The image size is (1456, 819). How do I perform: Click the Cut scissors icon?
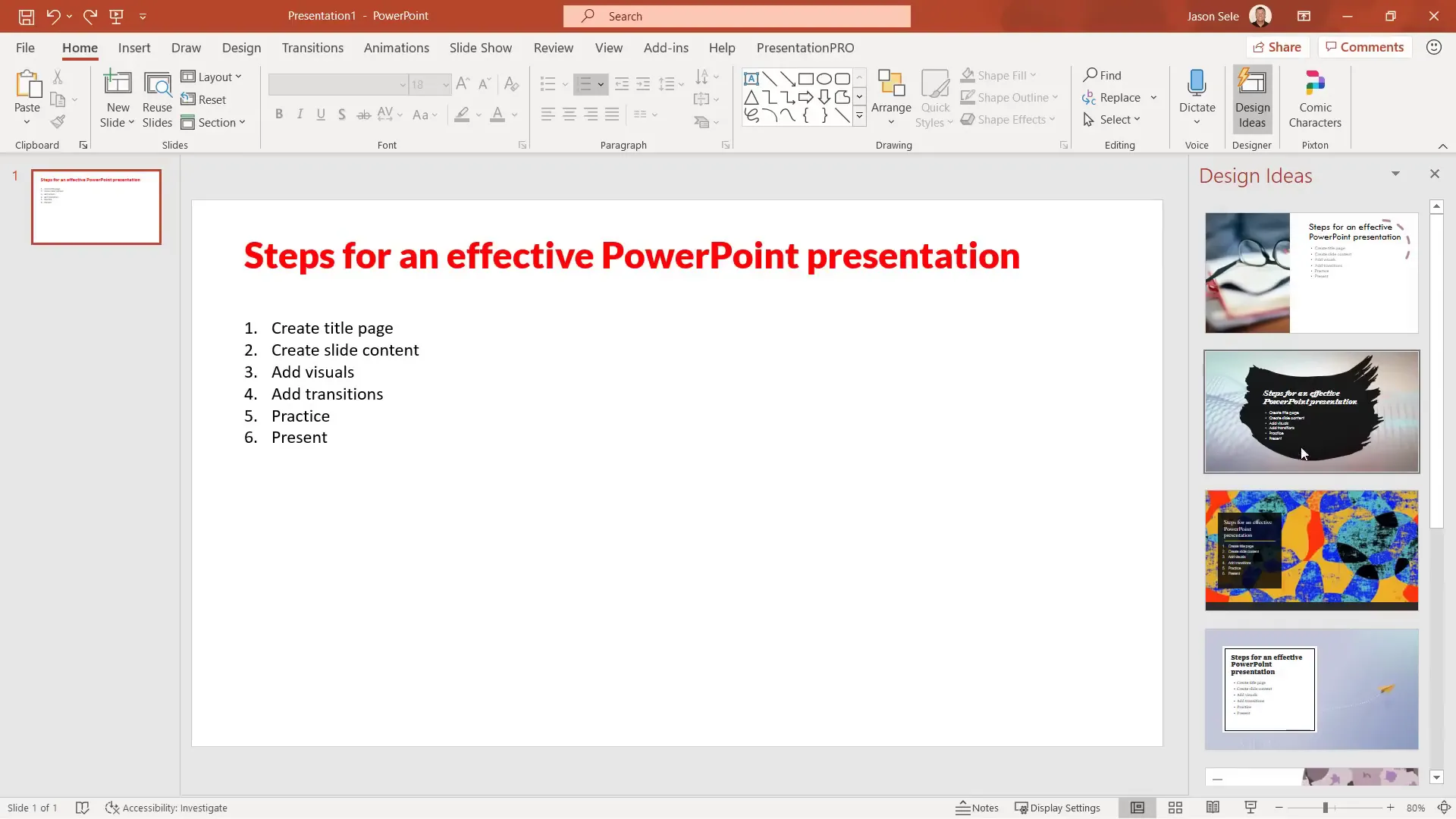tap(58, 77)
